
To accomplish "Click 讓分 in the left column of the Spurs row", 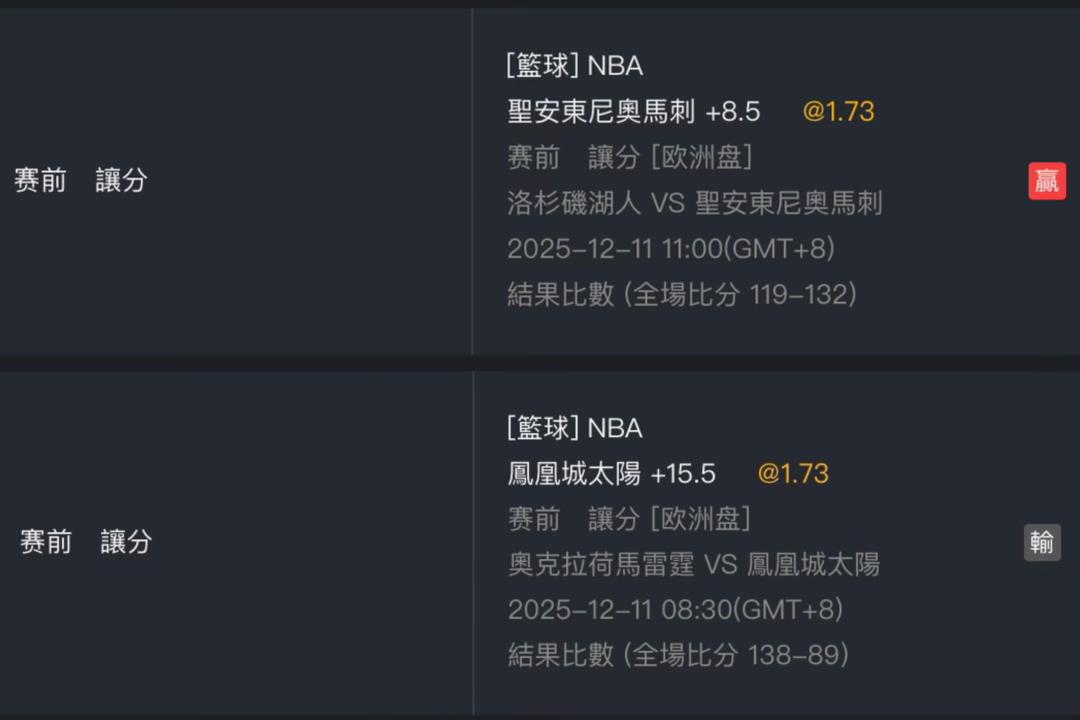I will coord(121,181).
